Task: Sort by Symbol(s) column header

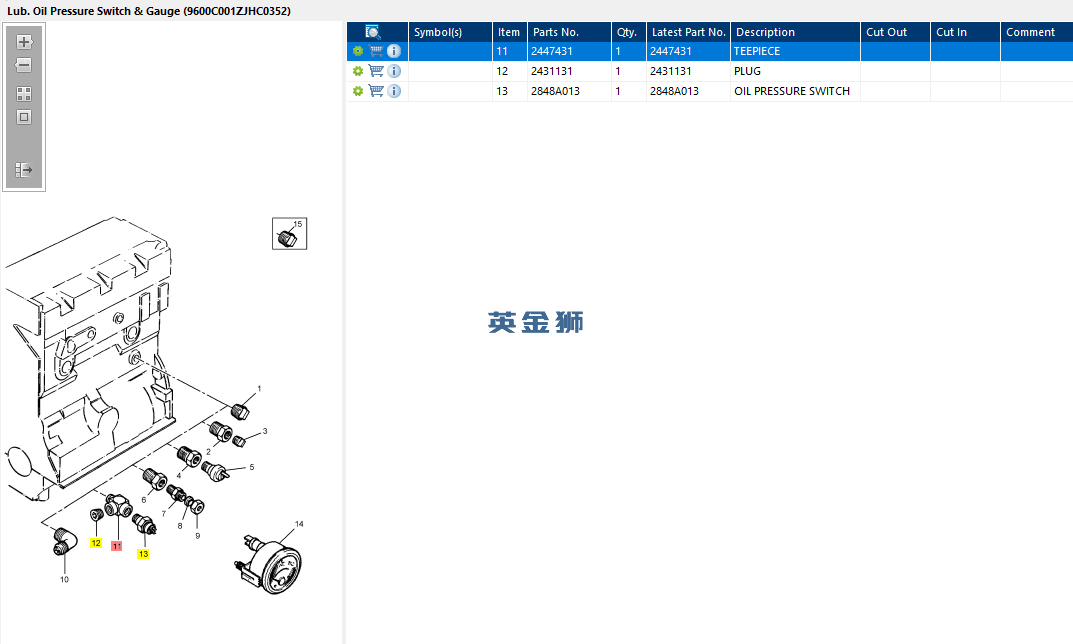Action: [450, 32]
